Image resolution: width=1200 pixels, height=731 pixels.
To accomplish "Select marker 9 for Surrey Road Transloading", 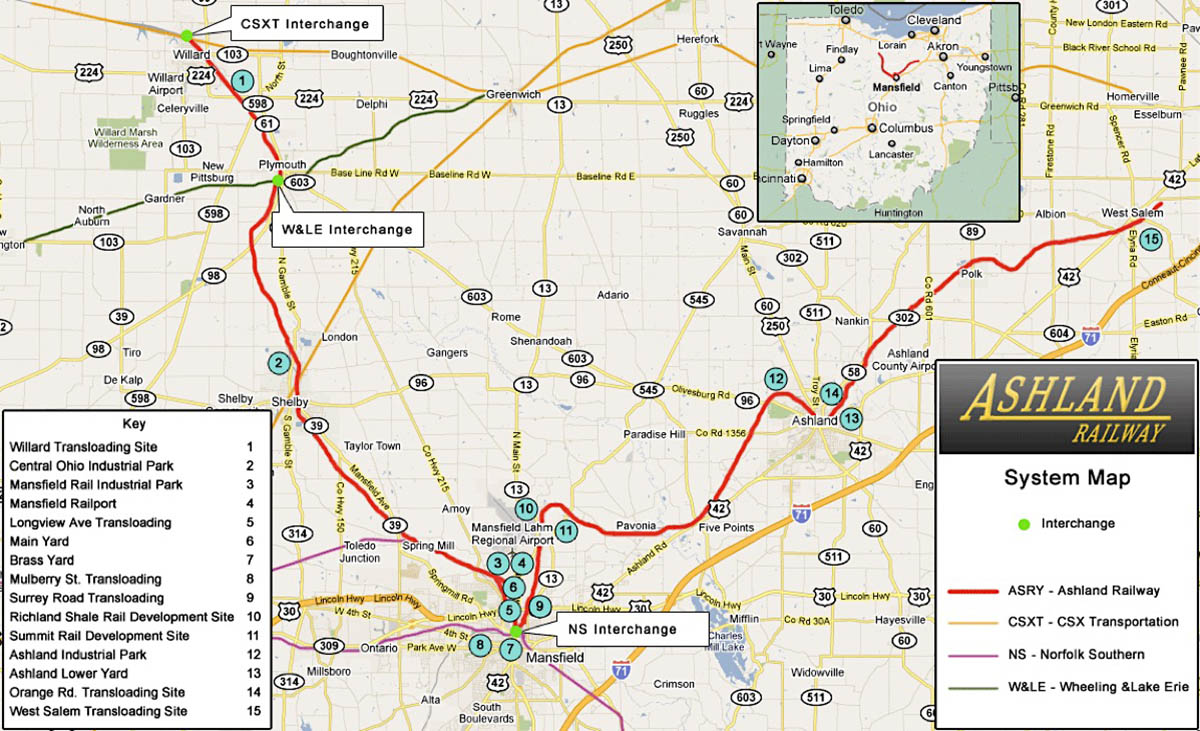I will pos(539,606).
